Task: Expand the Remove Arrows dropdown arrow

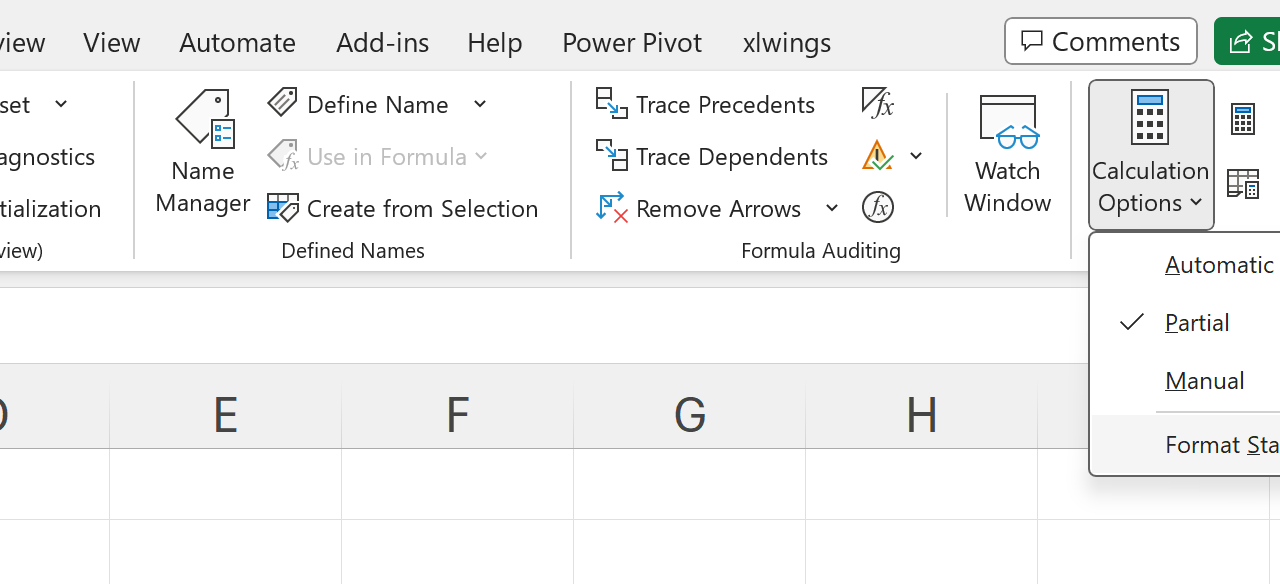Action: [832, 208]
